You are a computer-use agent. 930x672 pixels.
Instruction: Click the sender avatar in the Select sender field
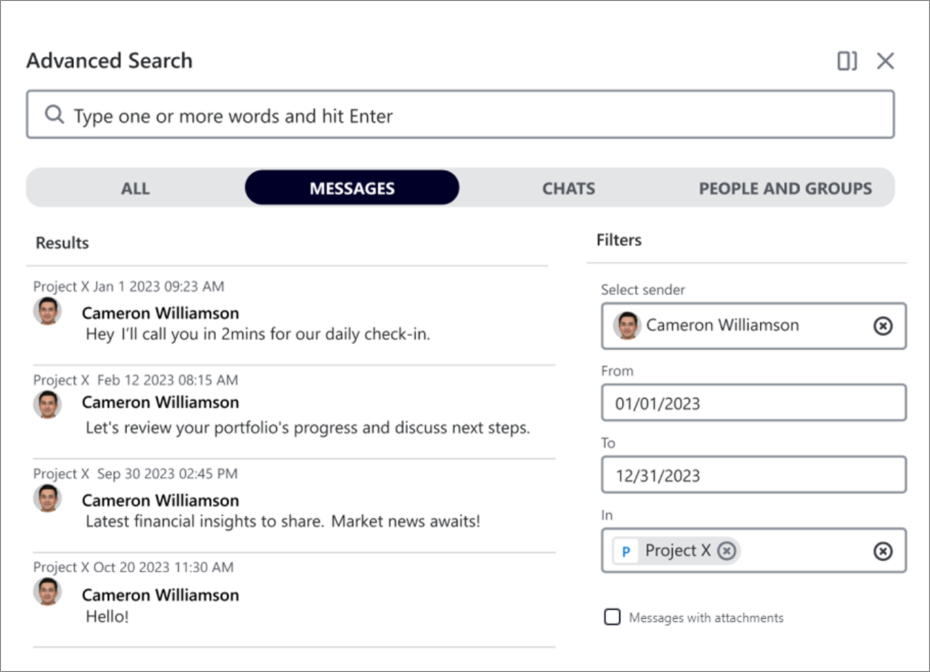pyautogui.click(x=627, y=325)
